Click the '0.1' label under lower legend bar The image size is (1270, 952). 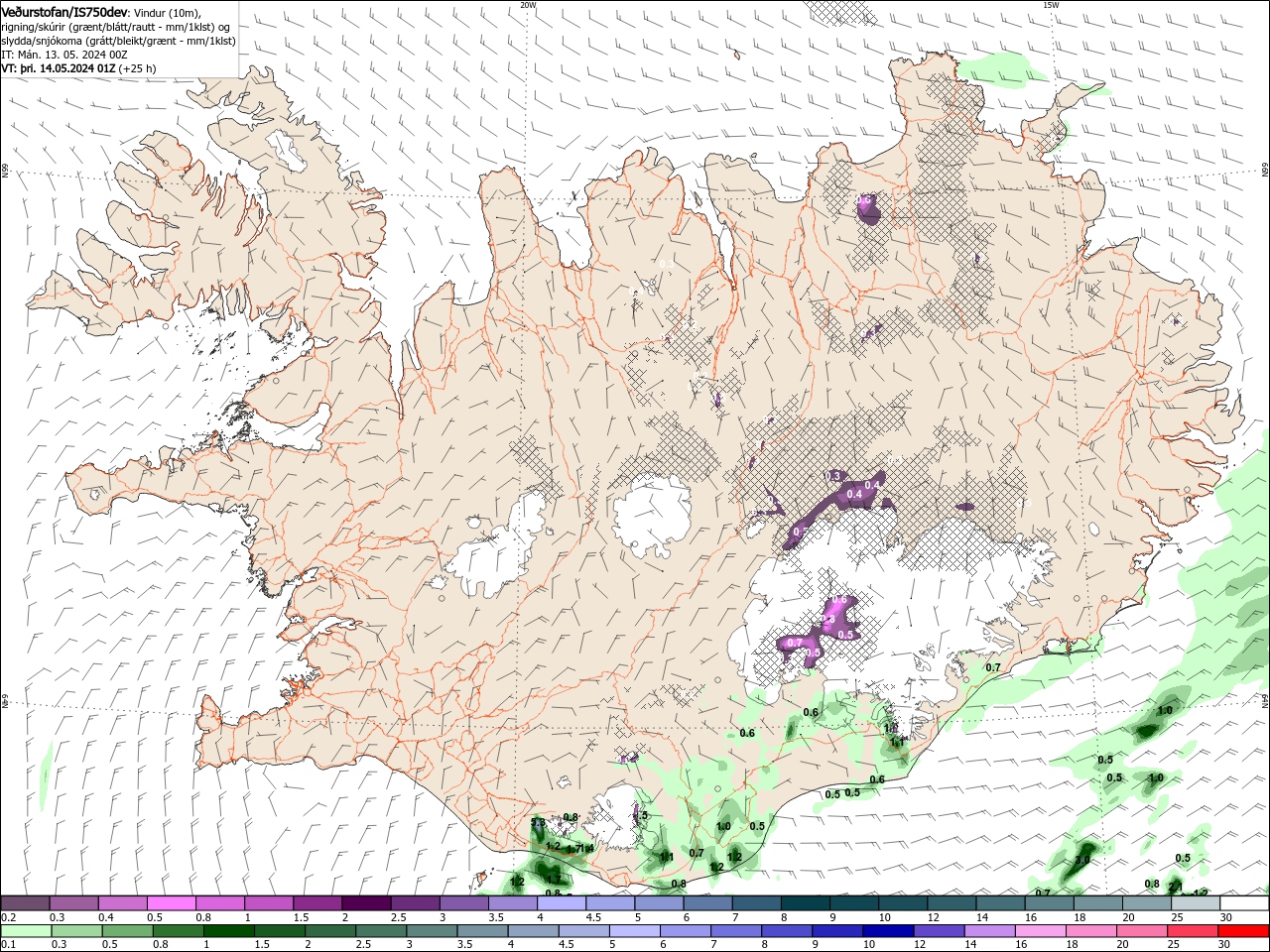point(8,945)
